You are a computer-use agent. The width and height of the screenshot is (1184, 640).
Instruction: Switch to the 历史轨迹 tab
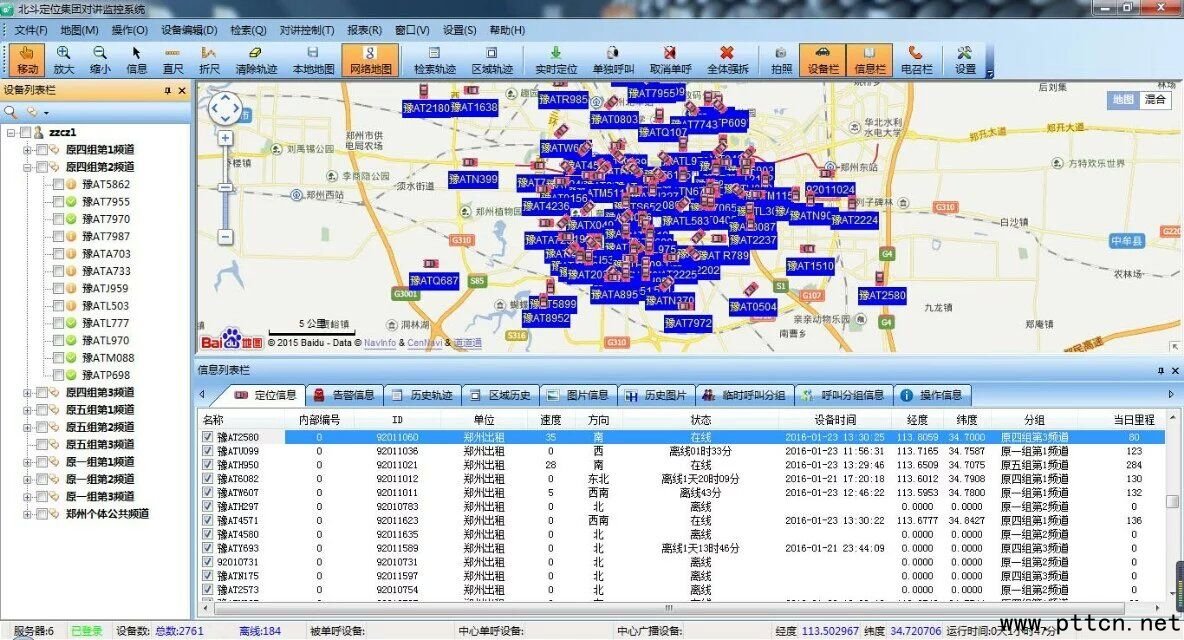click(x=425, y=395)
